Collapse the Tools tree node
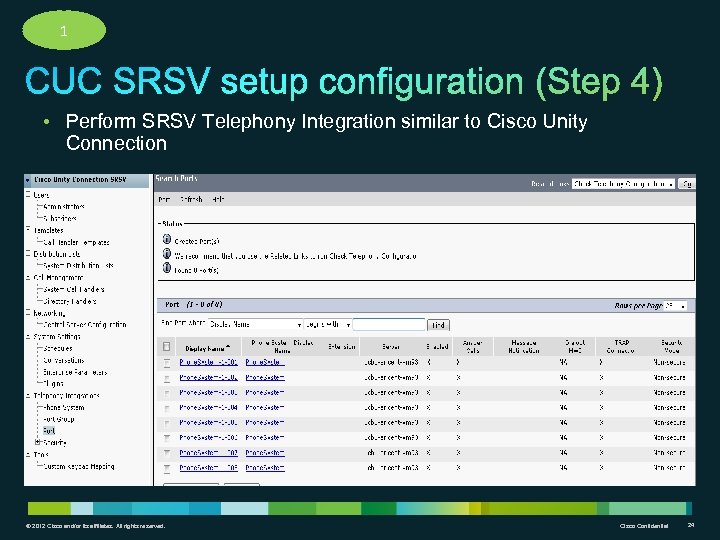The height and width of the screenshot is (540, 720). pos(28,455)
